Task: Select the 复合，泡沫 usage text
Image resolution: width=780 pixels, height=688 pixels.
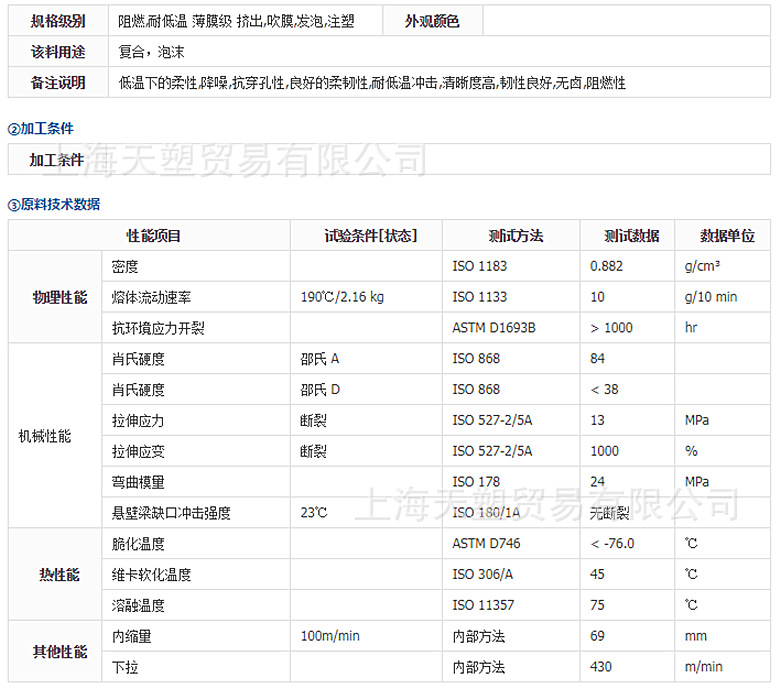Action: (151, 52)
